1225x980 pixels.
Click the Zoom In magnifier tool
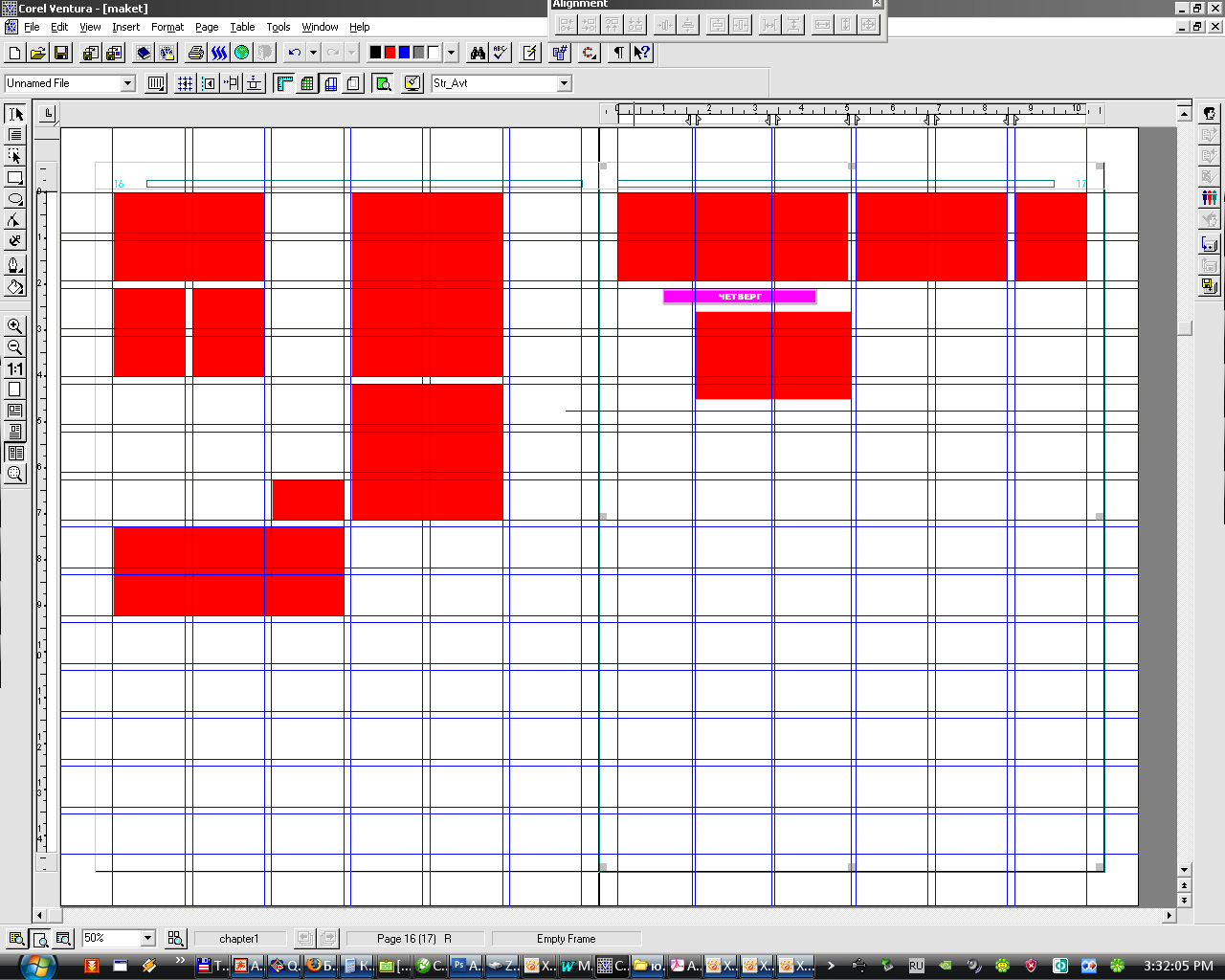pos(15,326)
